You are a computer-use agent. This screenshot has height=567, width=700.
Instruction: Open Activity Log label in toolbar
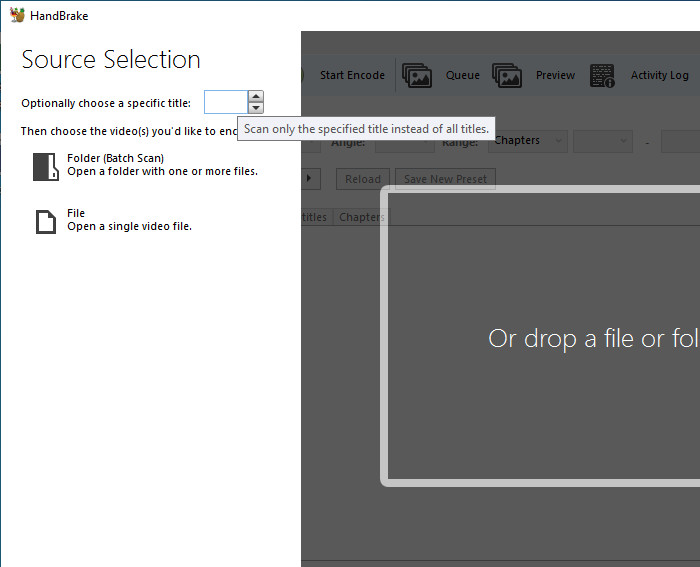tap(659, 75)
